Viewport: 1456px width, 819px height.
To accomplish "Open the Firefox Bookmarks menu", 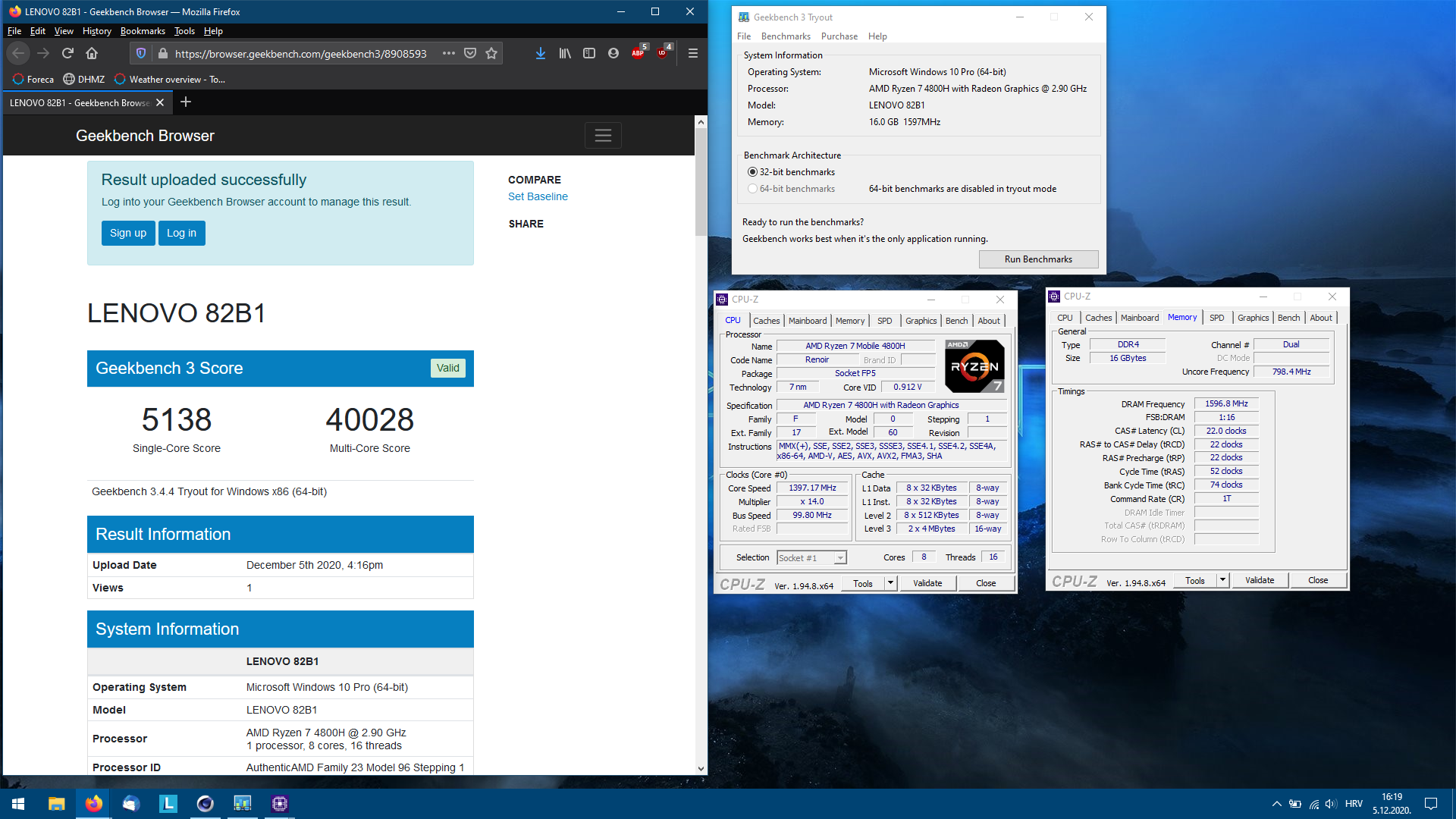I will pyautogui.click(x=143, y=31).
